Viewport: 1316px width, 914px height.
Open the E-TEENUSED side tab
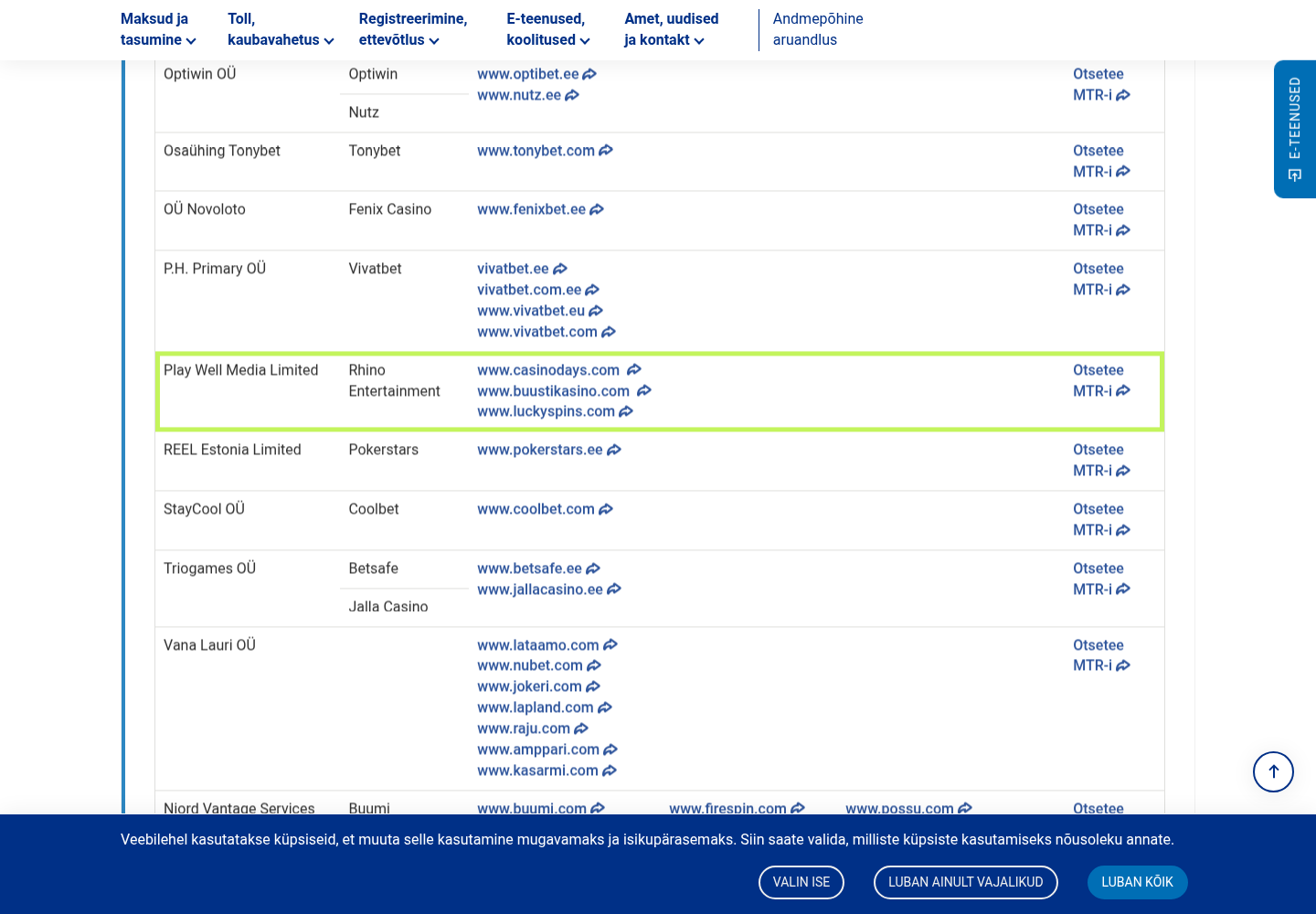click(1295, 129)
